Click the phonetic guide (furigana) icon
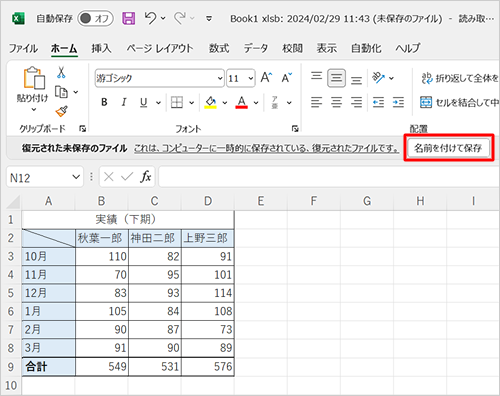Screen dimensions: 500x396 (275, 102)
